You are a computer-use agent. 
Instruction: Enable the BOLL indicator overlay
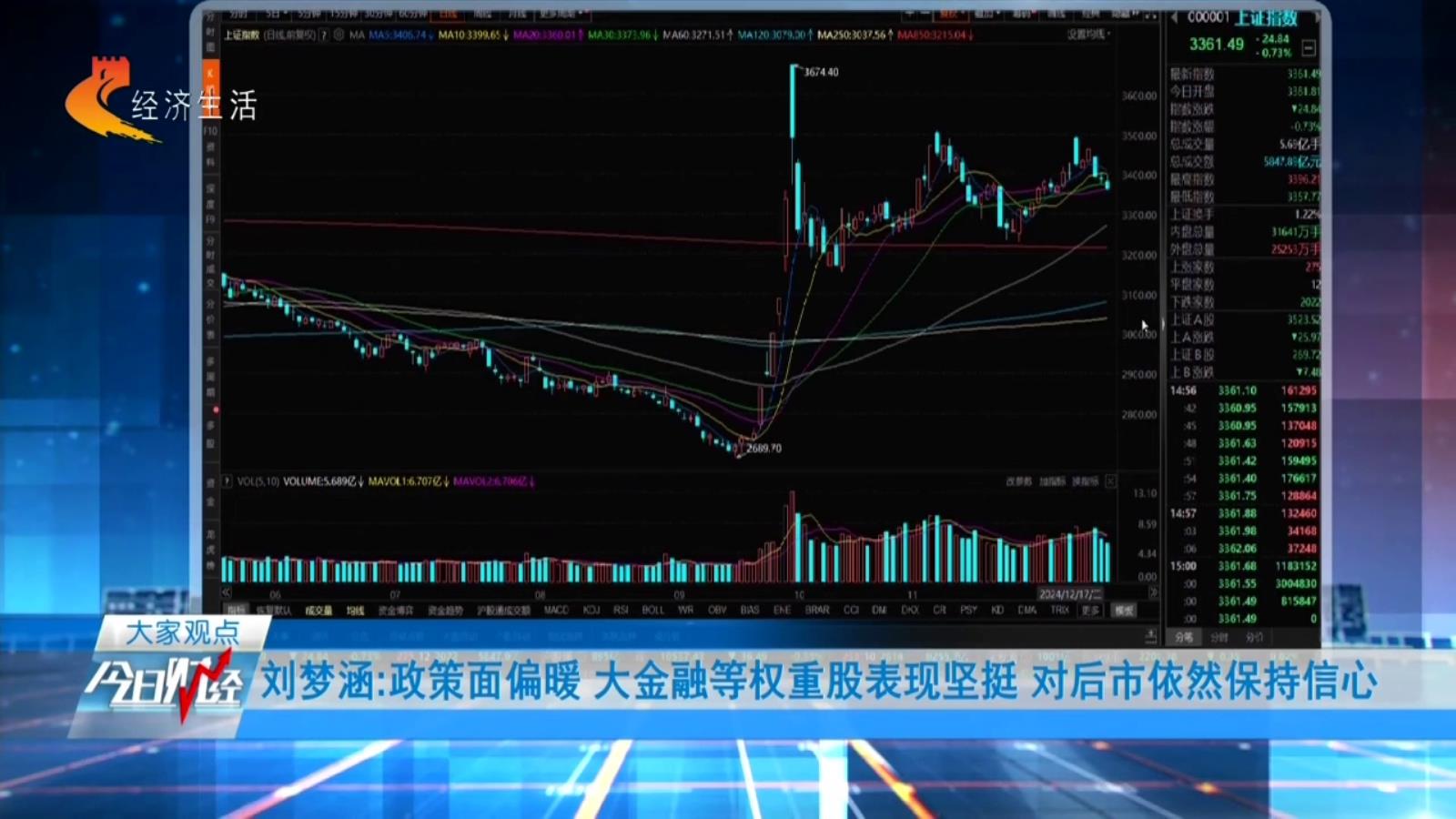coord(652,610)
